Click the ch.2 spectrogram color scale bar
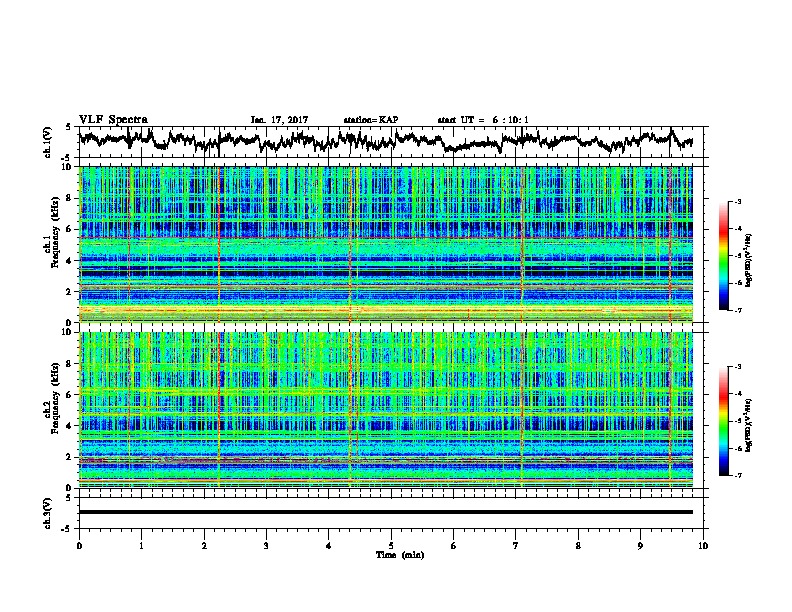Viewport: 792px width, 612px height. click(x=724, y=421)
